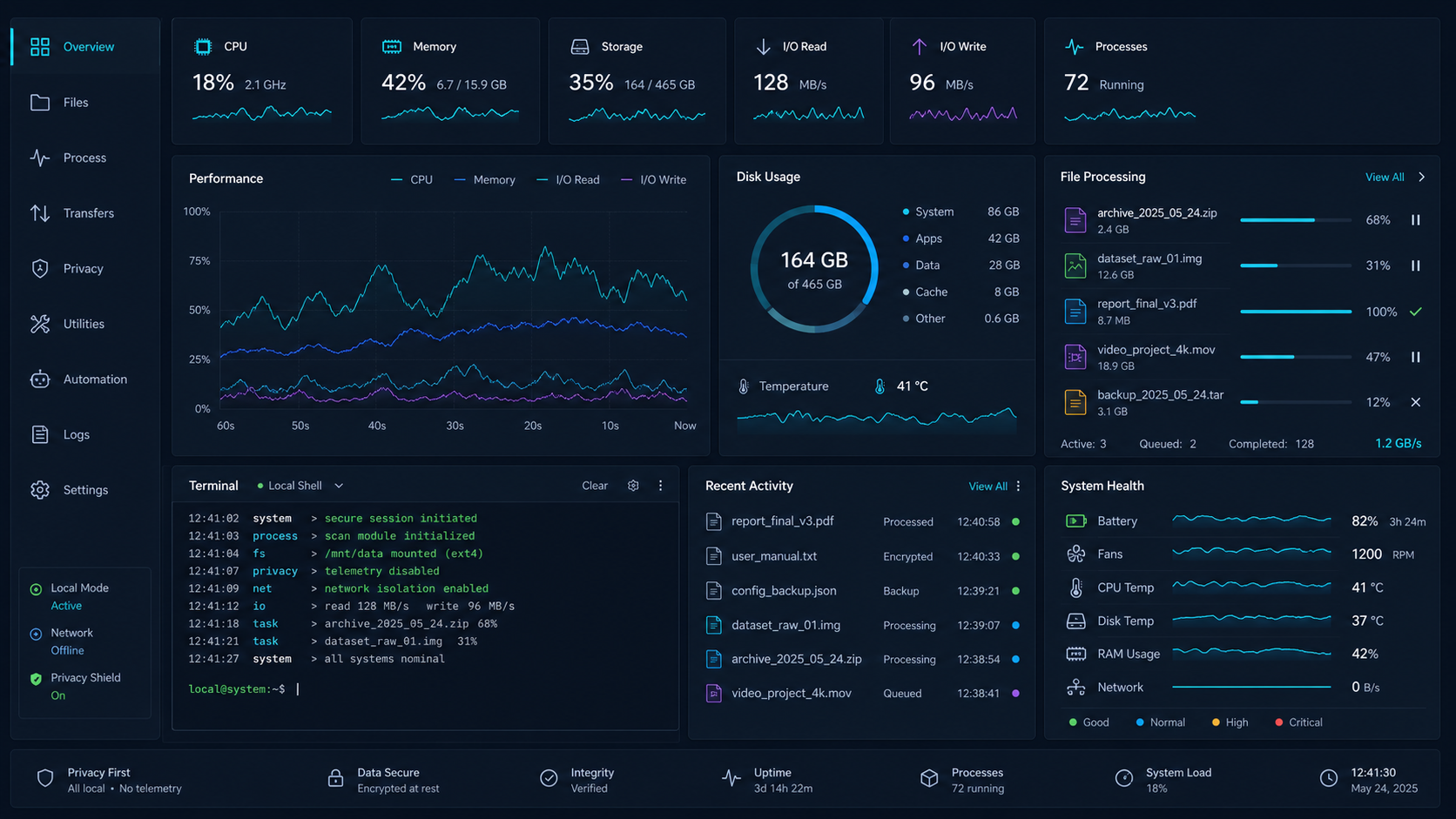The width and height of the screenshot is (1456, 819).
Task: Open the Local Shell dropdown
Action: point(300,486)
